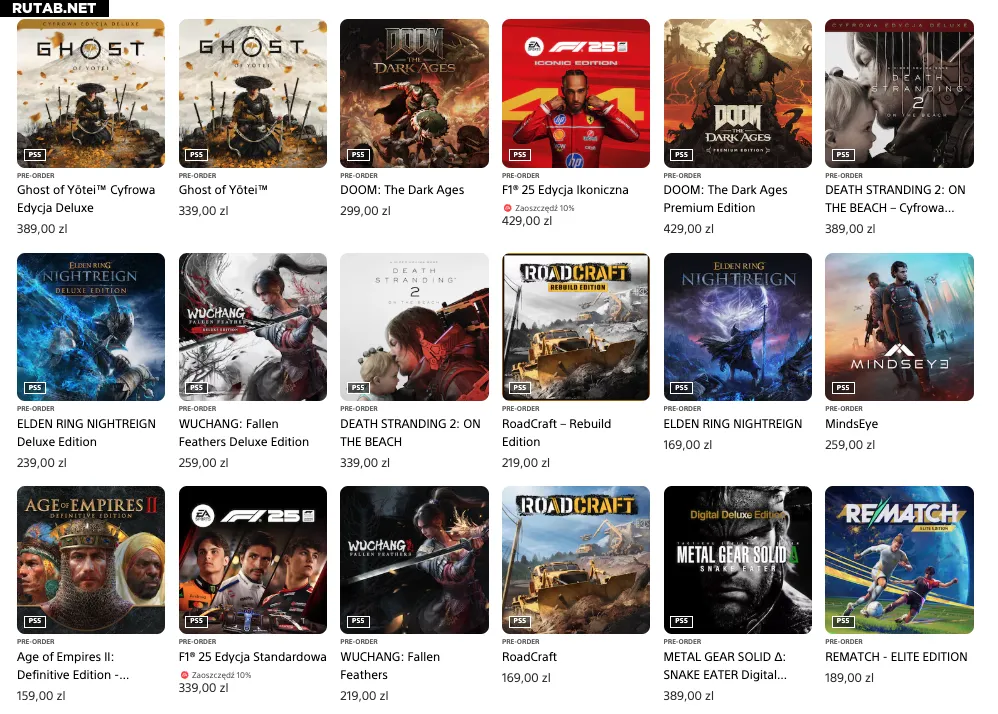Click the PS5 badge on RoadCraft Rebuild Edition
The height and width of the screenshot is (714, 998).
click(519, 388)
